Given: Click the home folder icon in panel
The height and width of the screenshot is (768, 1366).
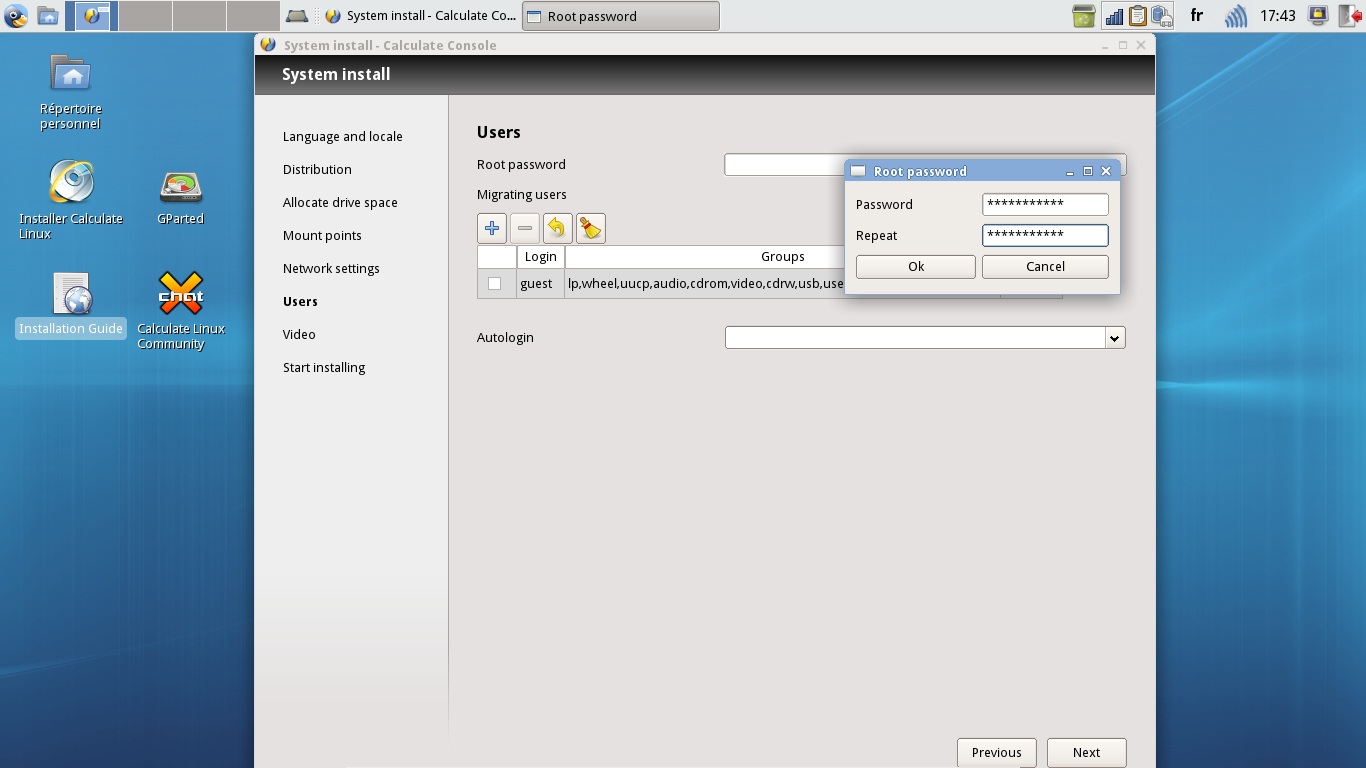Looking at the screenshot, I should [47, 16].
